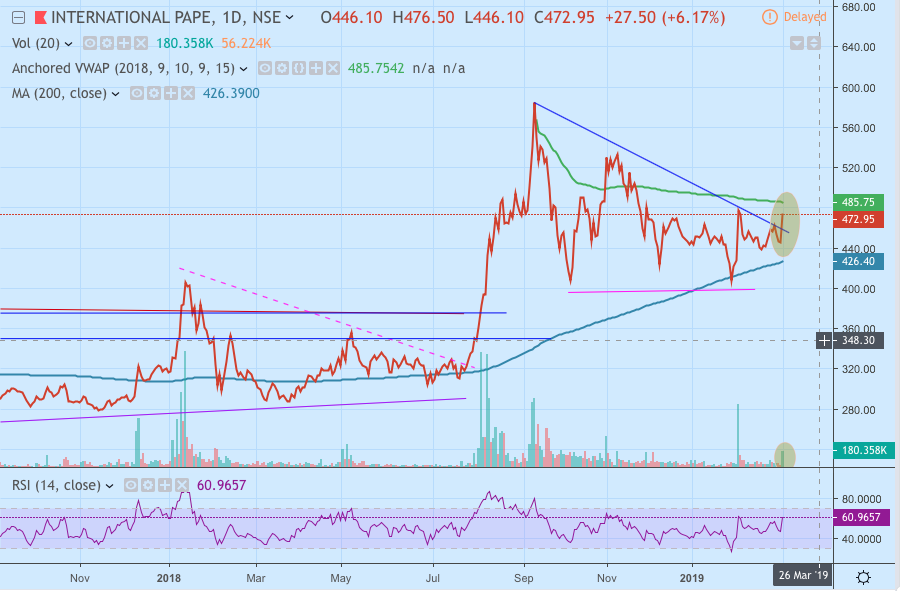
Task: Click the plus icon of MA 200
Action: tap(170, 94)
